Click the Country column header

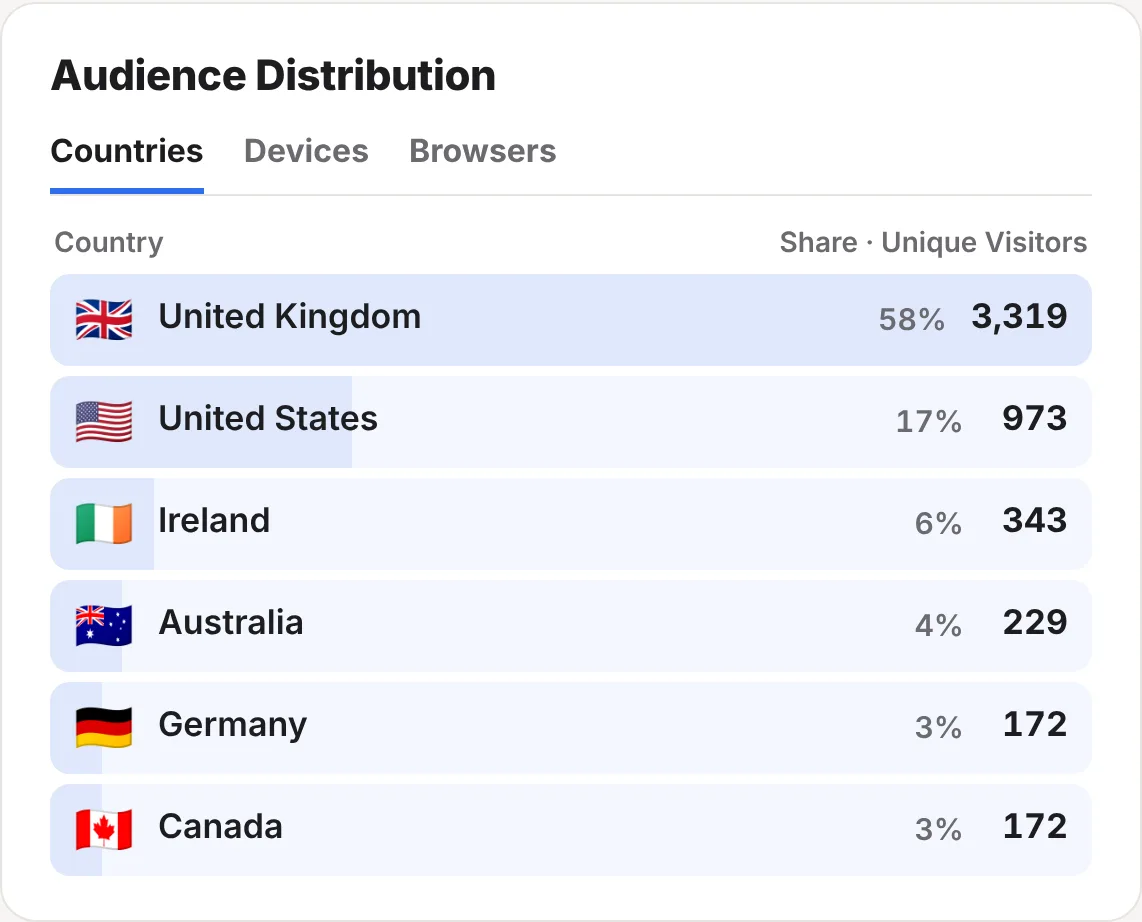click(x=109, y=243)
